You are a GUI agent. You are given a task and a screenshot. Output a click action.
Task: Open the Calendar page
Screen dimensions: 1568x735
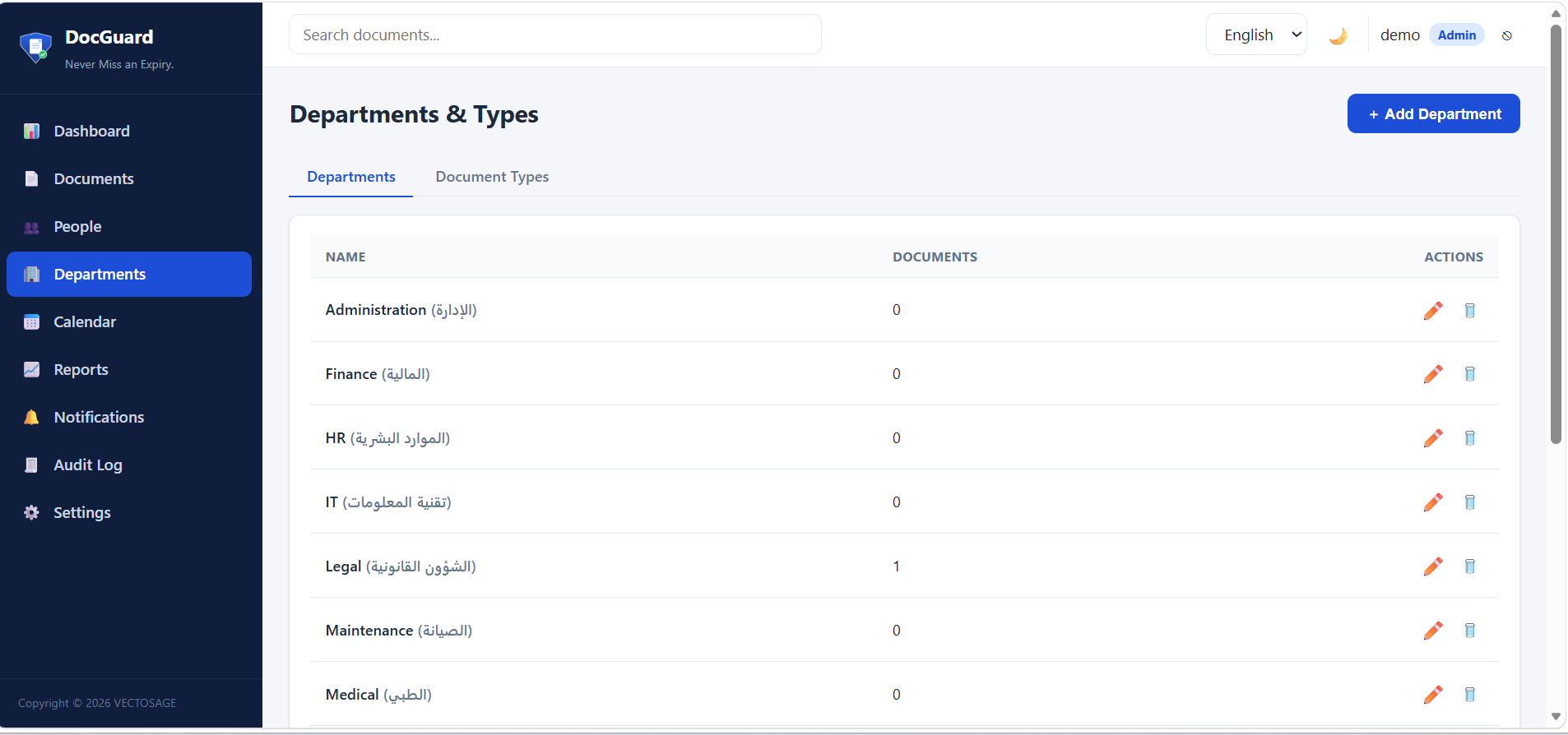129,322
